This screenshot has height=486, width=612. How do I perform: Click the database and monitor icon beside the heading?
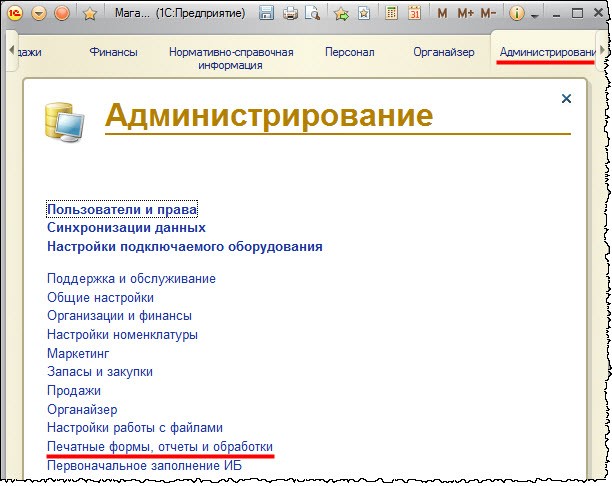click(x=64, y=121)
